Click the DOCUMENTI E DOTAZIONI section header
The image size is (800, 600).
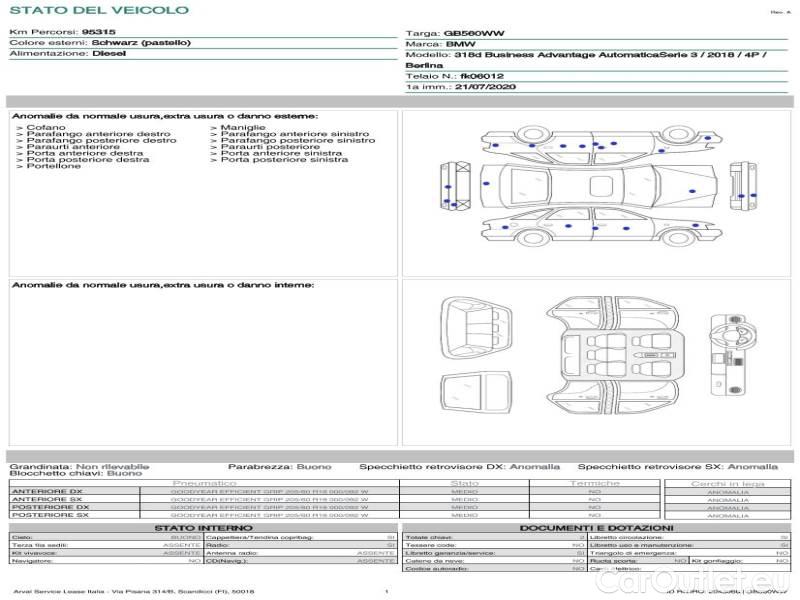point(596,528)
